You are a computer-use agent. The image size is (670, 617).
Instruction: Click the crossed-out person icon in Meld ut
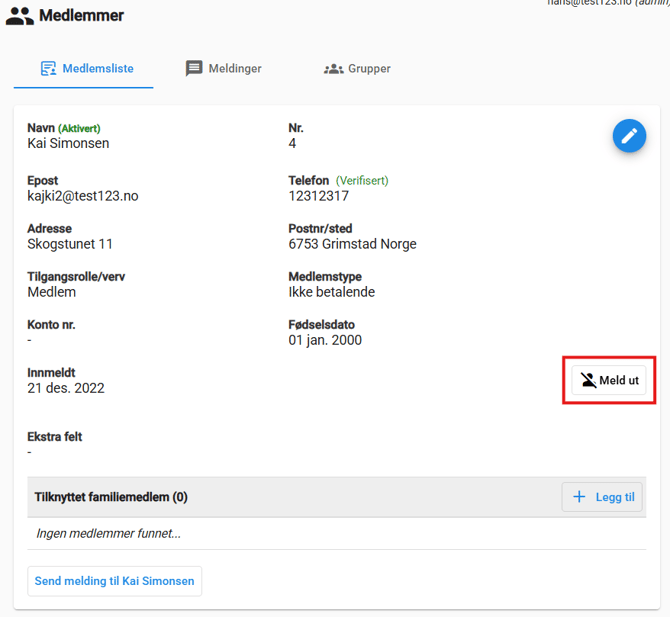point(589,381)
